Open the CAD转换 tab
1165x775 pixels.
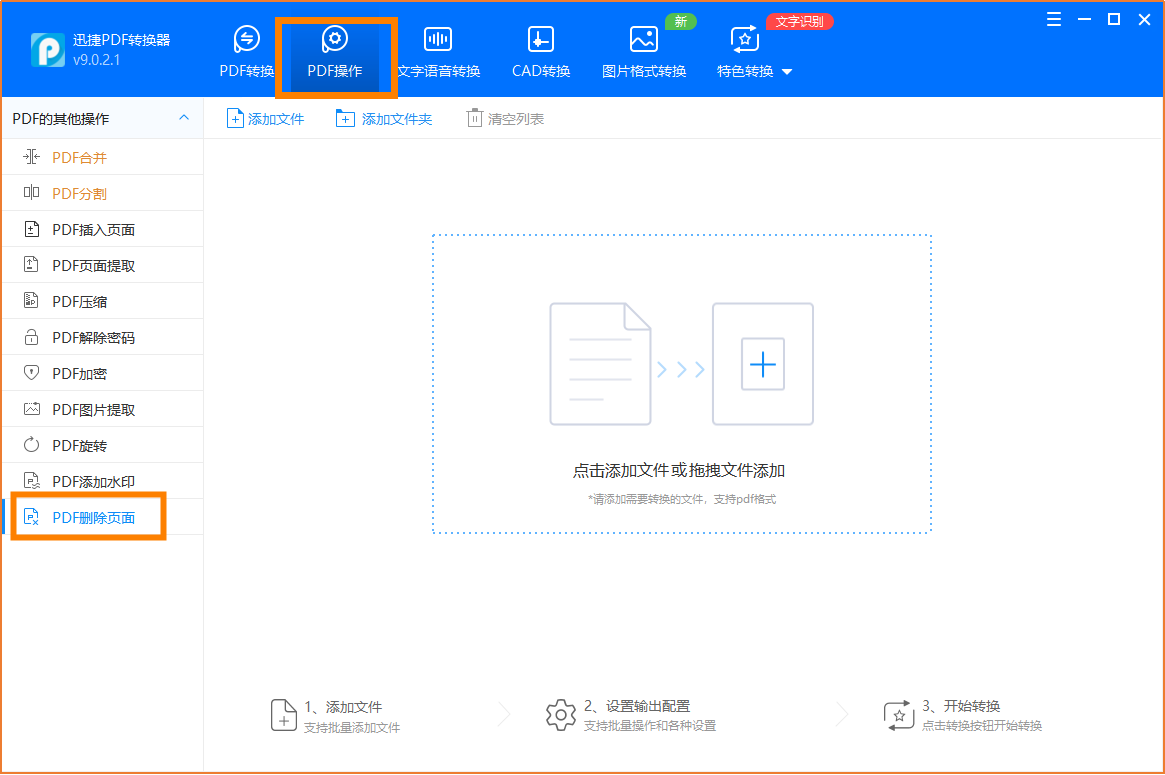pos(541,52)
